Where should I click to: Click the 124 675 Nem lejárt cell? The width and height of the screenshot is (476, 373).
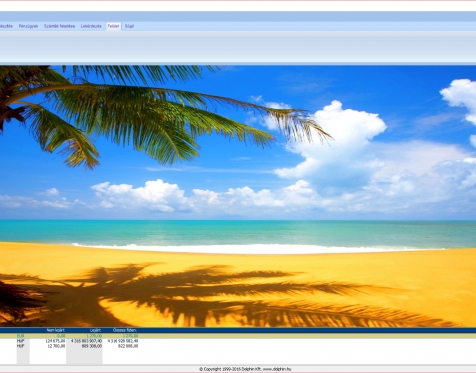coord(55,341)
